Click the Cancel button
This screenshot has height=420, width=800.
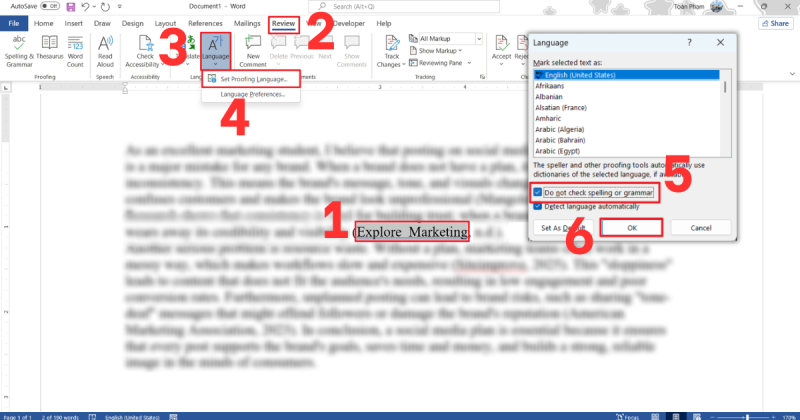[701, 228]
